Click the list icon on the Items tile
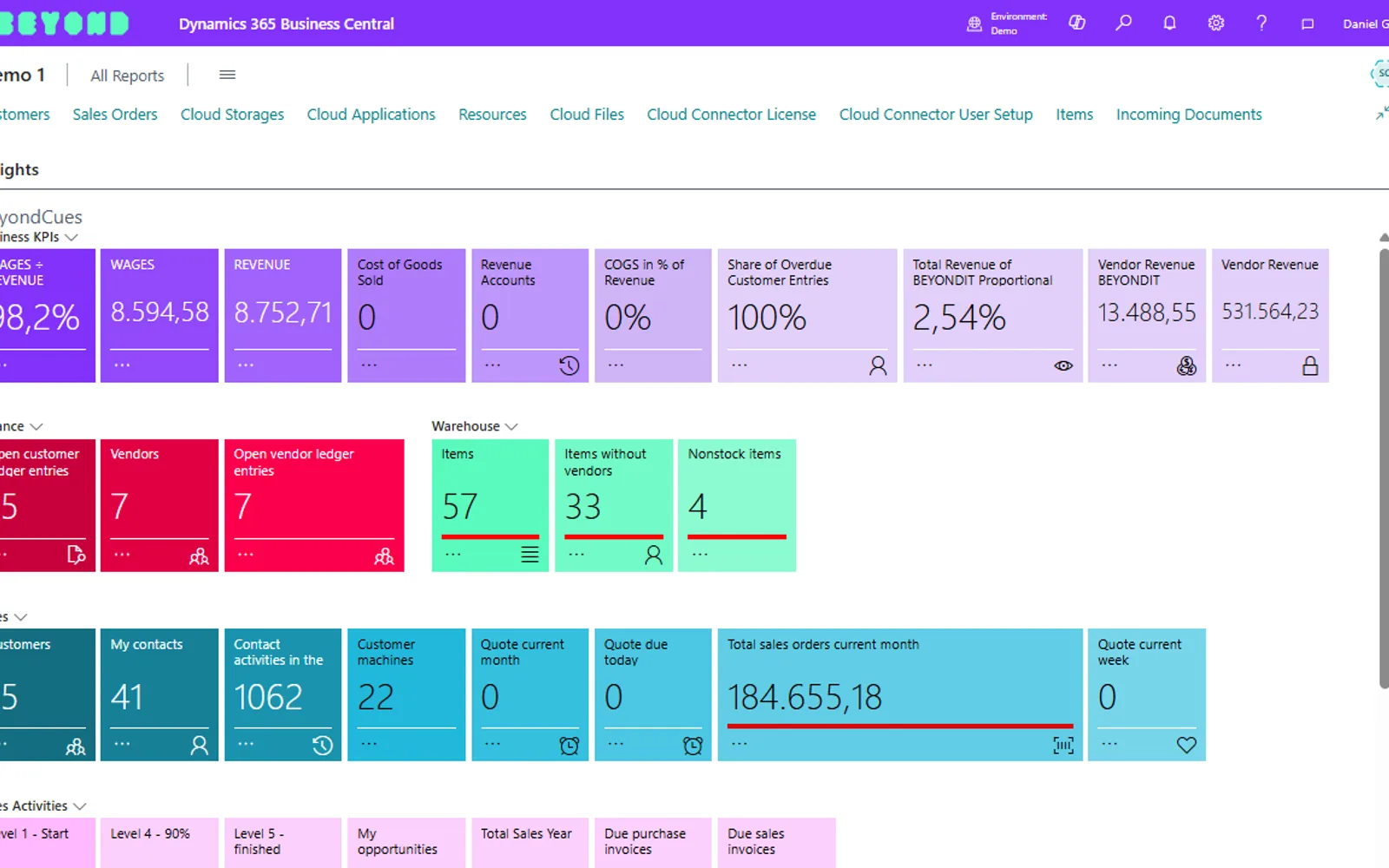The image size is (1389, 868). coord(530,555)
